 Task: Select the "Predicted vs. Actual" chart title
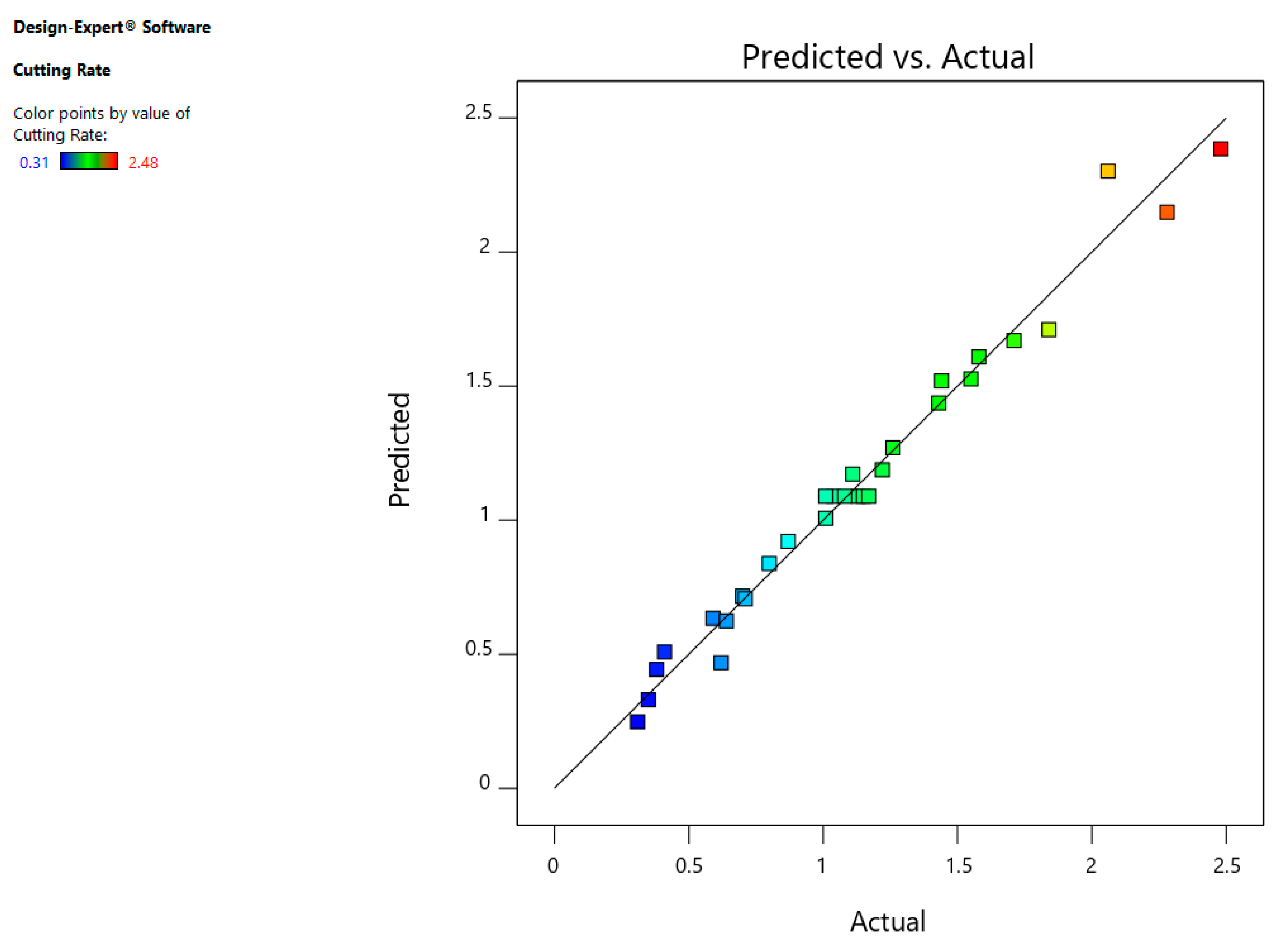point(887,57)
